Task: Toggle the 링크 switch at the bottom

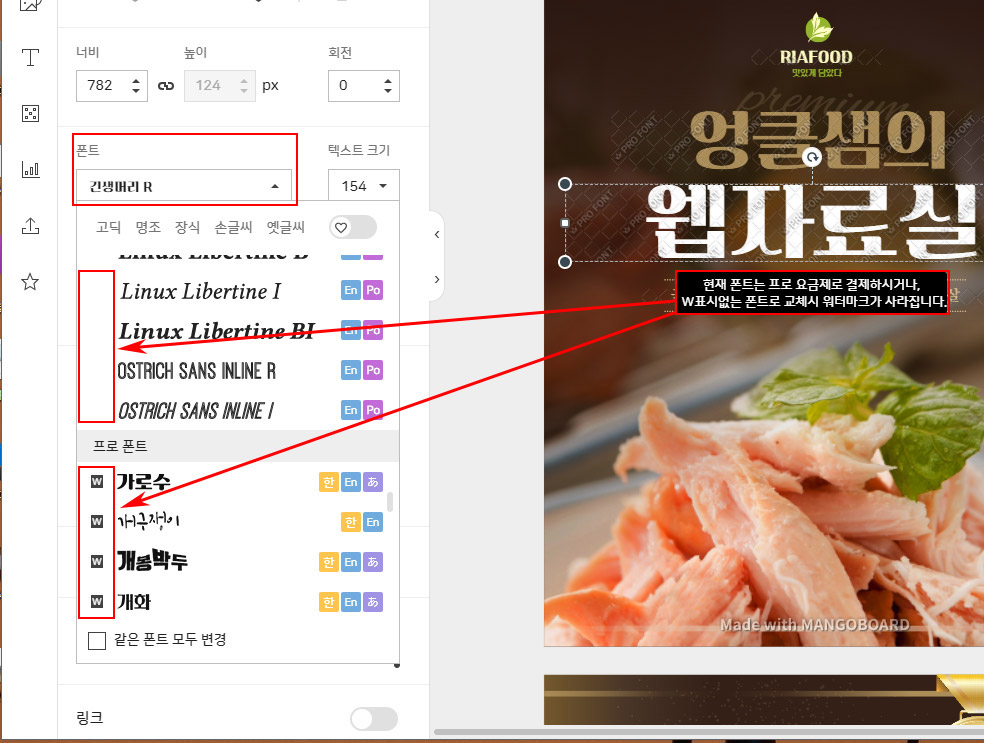Action: 373,719
